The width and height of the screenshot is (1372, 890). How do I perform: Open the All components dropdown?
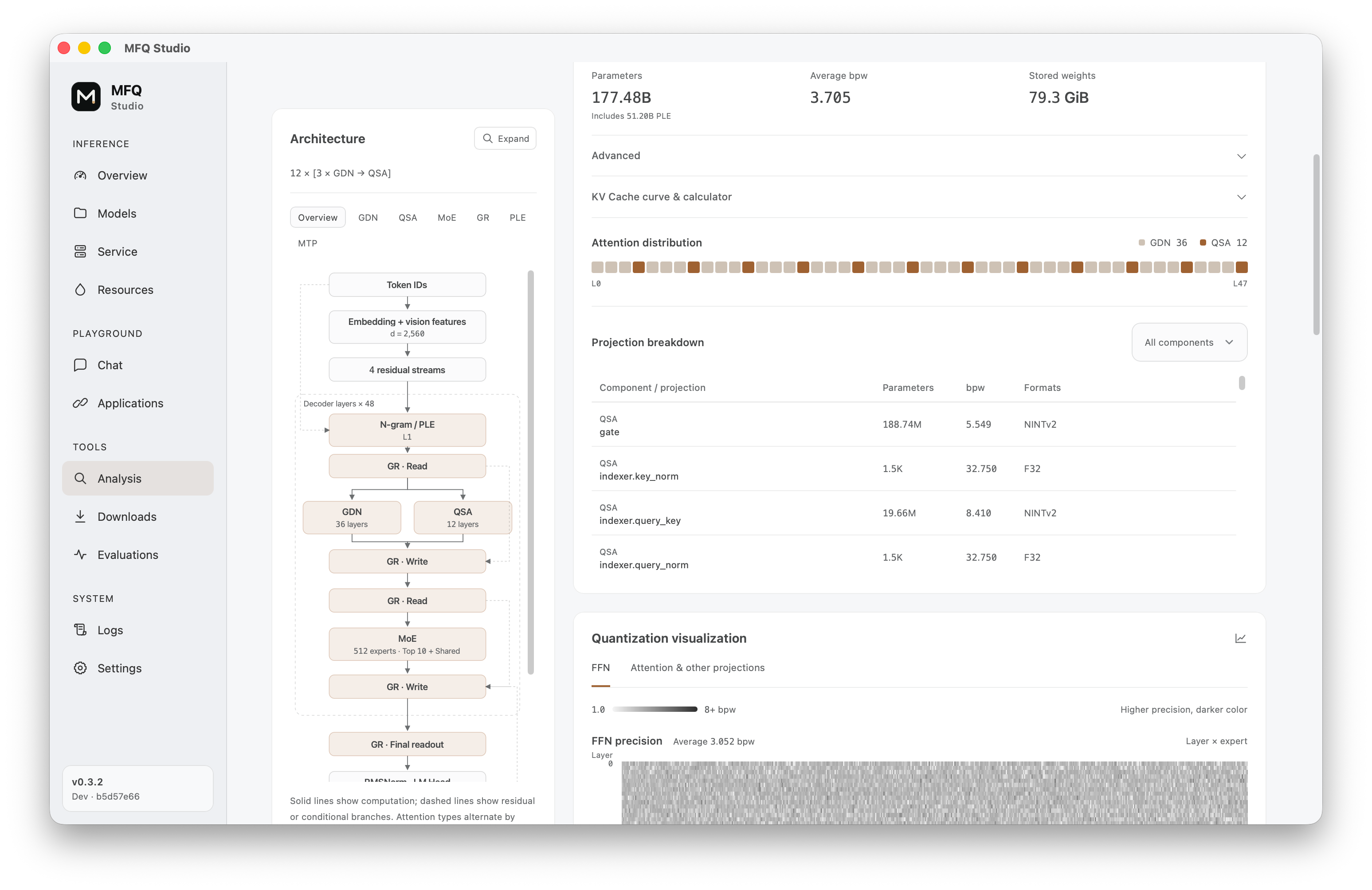pyautogui.click(x=1189, y=342)
